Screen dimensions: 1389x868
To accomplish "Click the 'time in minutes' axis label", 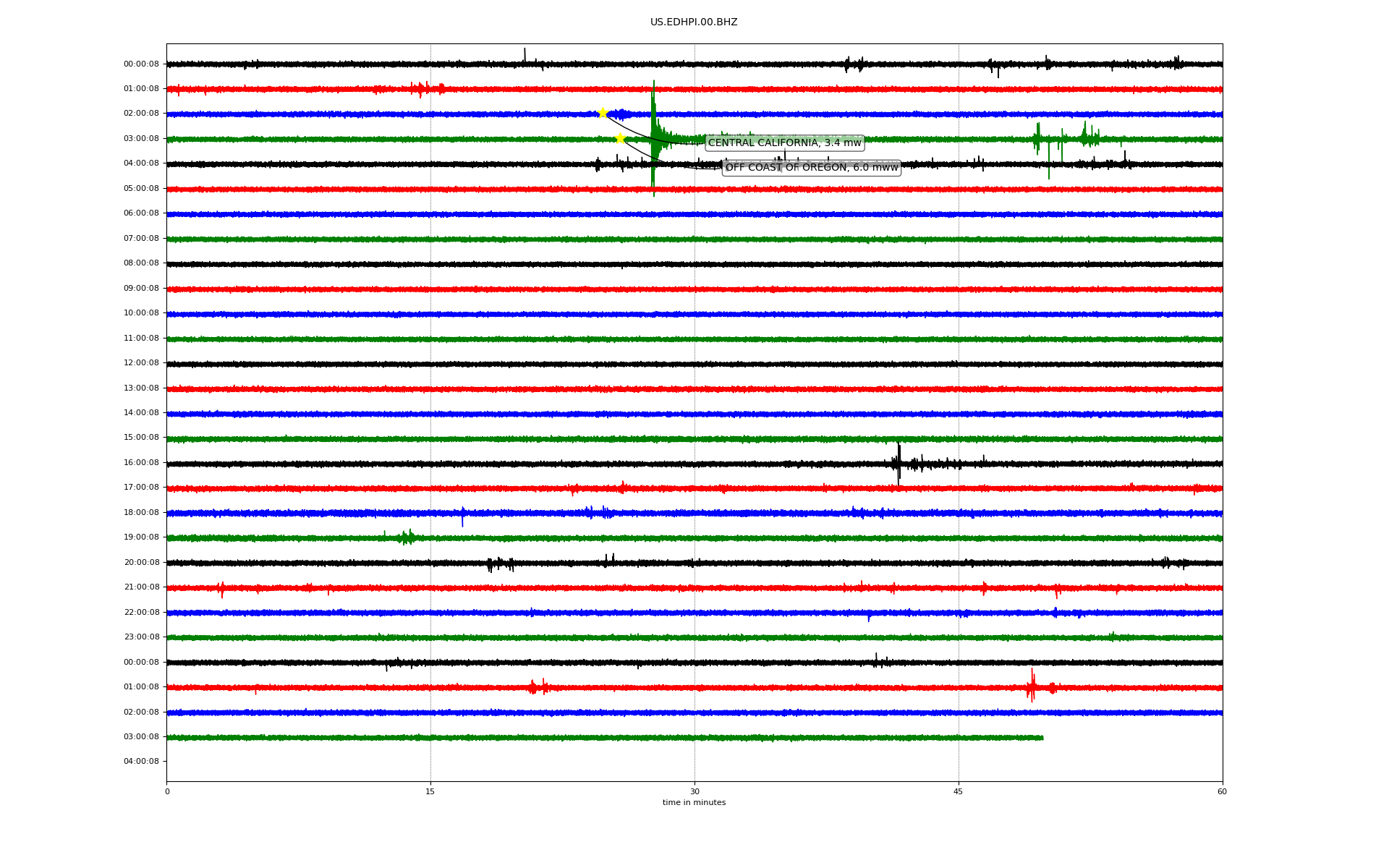I will point(694,802).
